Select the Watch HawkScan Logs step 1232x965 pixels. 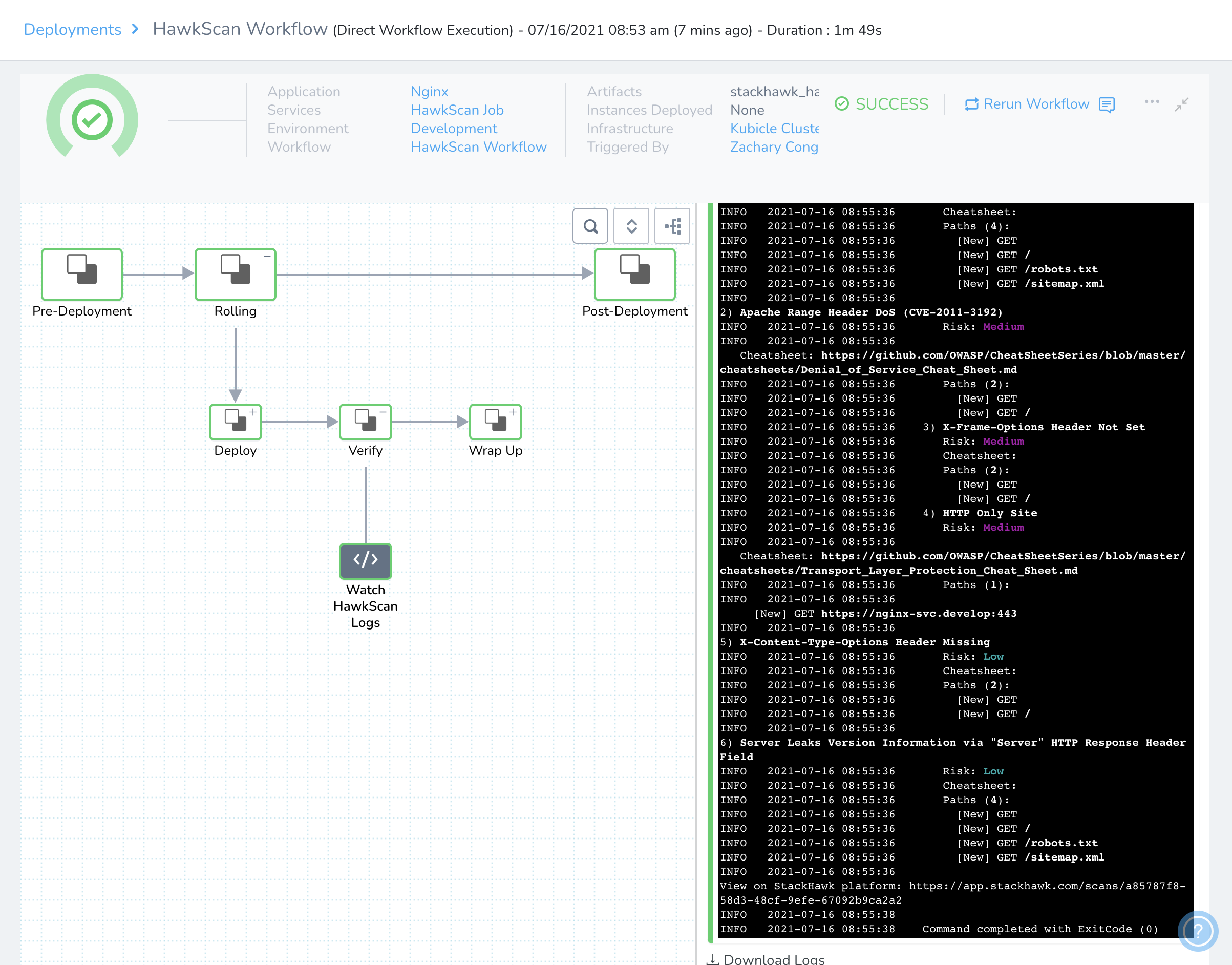click(x=365, y=560)
